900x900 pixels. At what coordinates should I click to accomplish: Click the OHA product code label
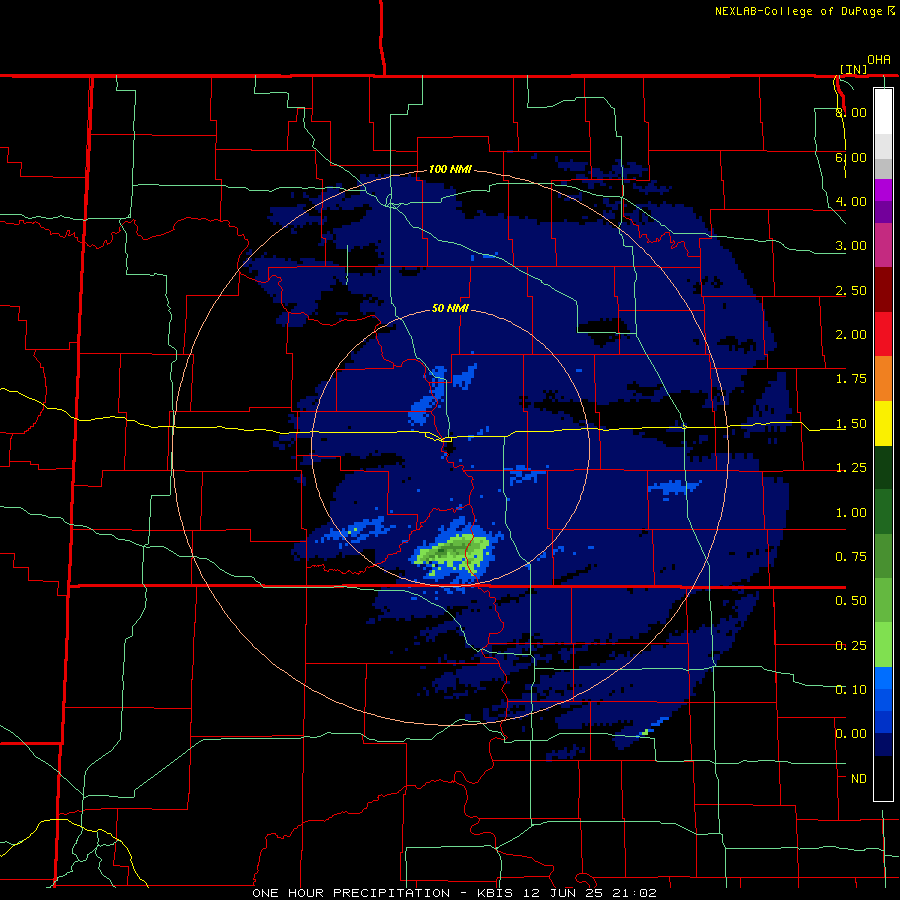(x=879, y=60)
